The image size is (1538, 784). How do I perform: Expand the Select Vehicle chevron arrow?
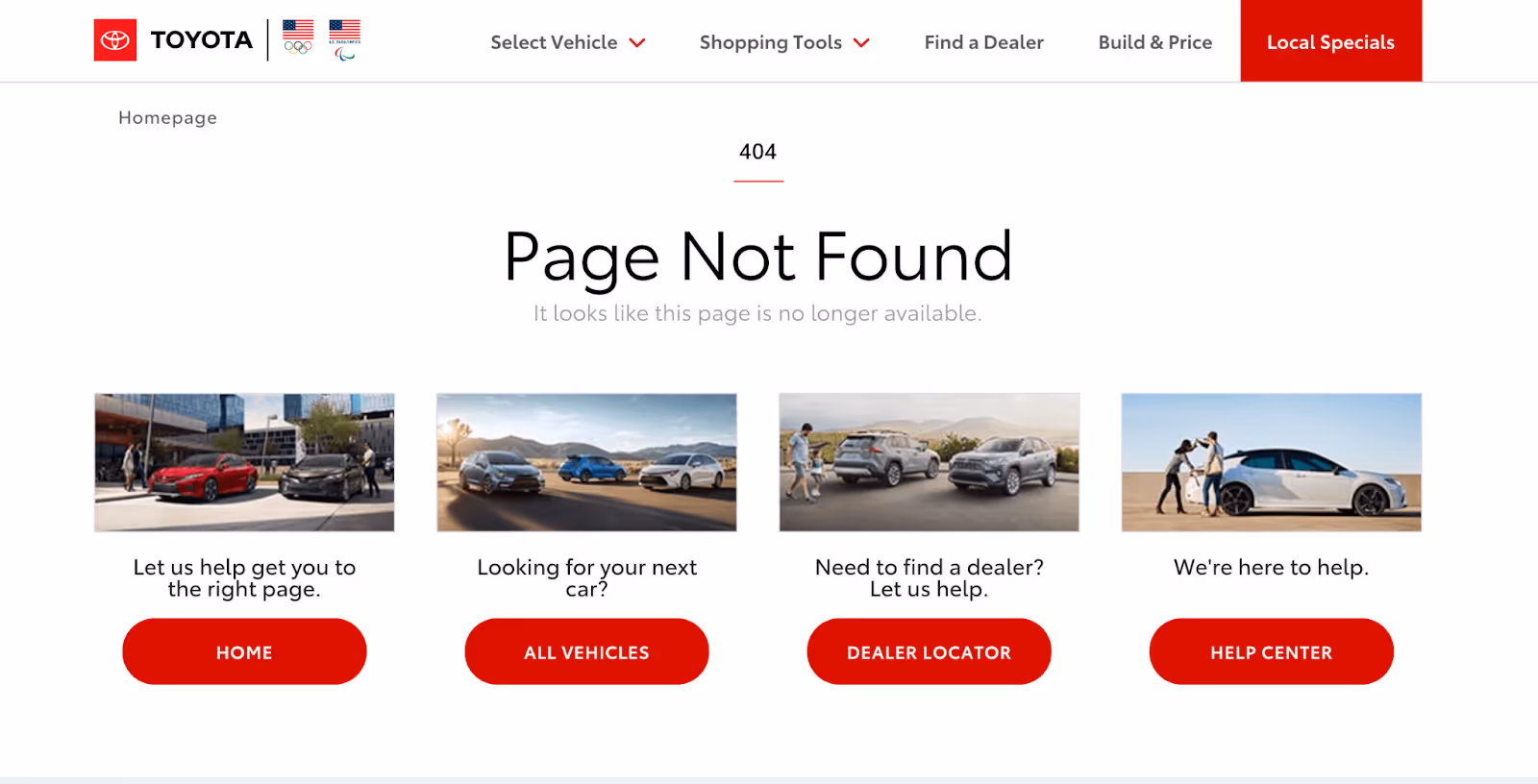[637, 42]
